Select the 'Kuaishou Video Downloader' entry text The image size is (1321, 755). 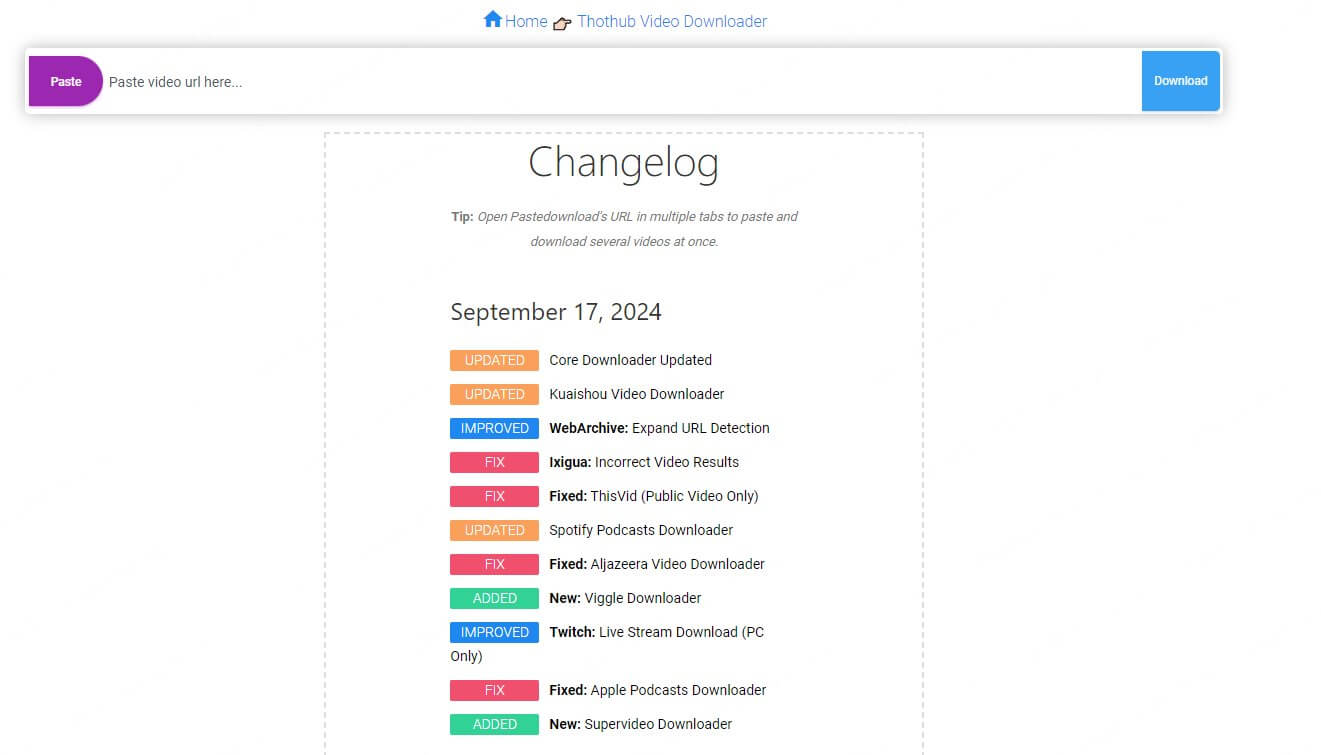click(637, 394)
